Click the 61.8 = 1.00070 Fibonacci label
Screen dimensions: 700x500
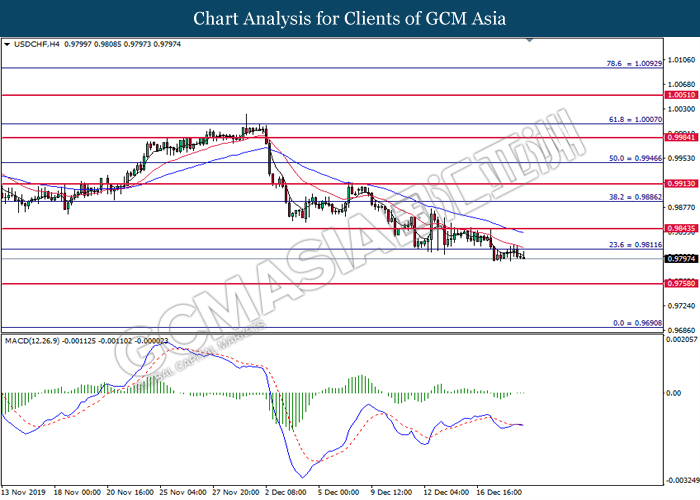click(631, 118)
